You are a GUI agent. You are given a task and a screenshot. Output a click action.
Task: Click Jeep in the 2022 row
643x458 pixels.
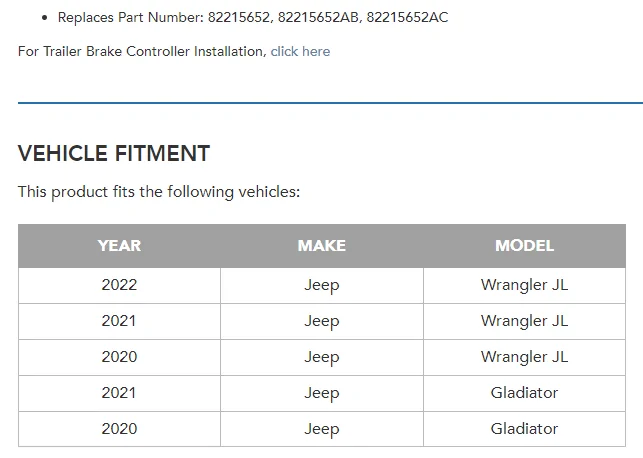tap(322, 285)
